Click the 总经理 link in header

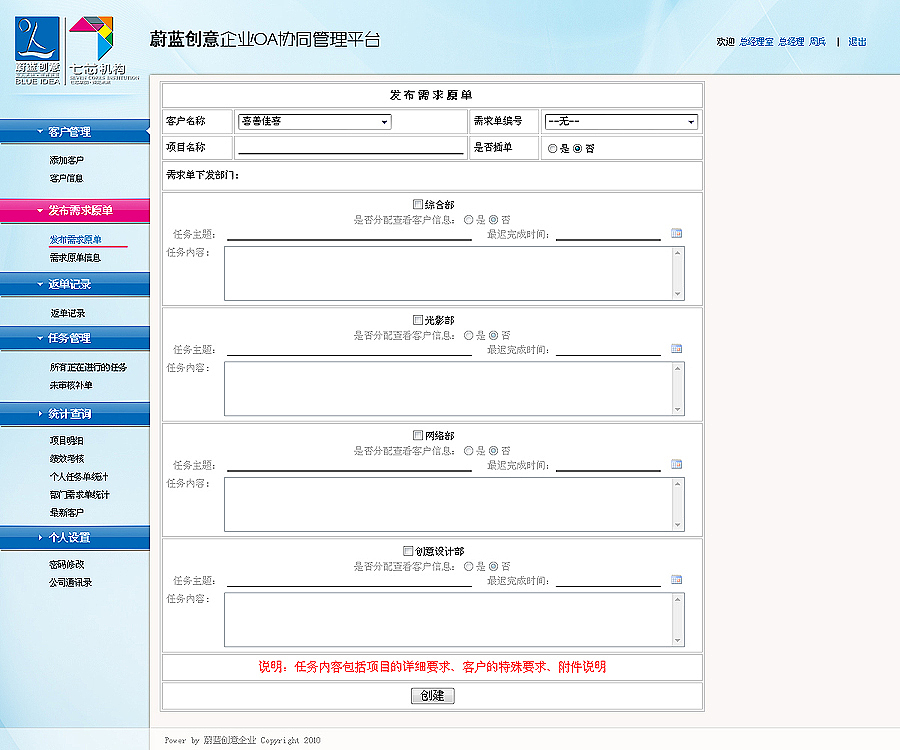coord(791,41)
